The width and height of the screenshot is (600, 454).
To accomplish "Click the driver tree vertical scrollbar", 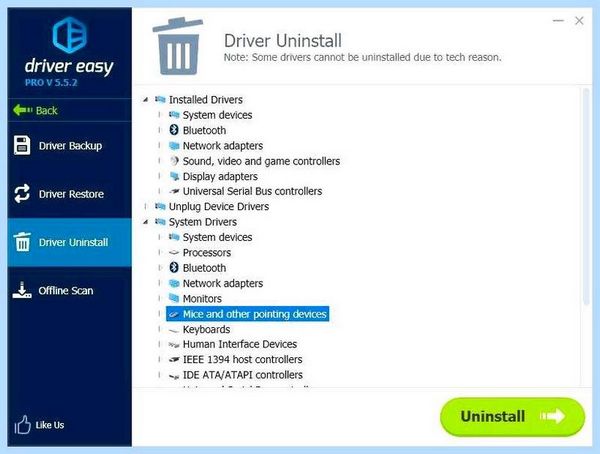I will point(586,197).
